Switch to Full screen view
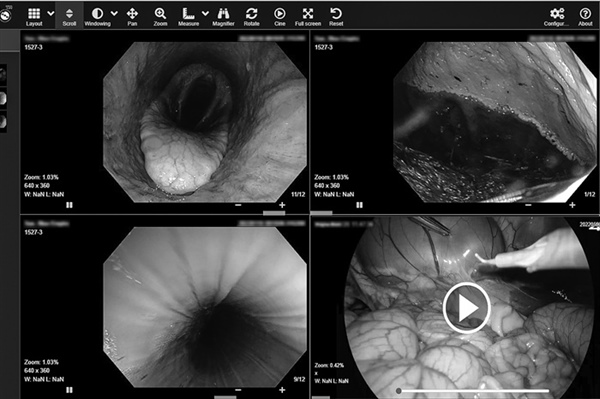 click(308, 17)
